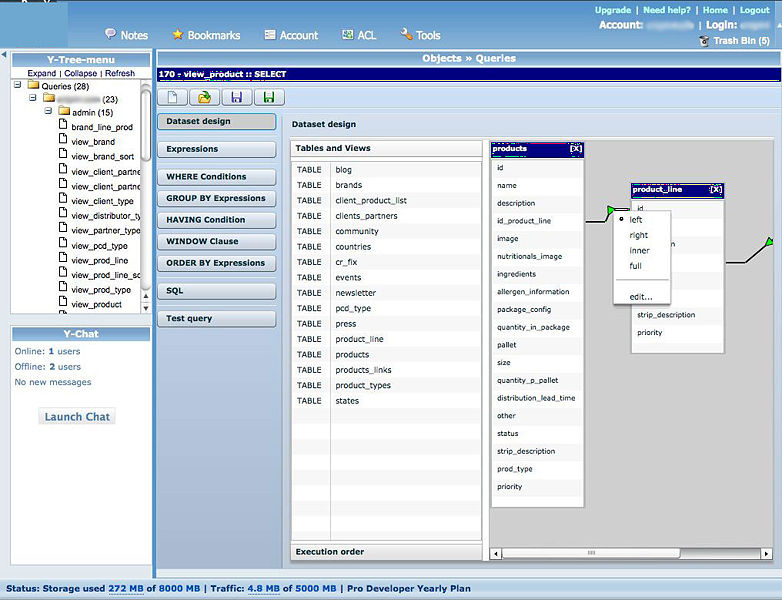Click the Refresh link in Y-Tree-menu
782x600 pixels.
(120, 73)
